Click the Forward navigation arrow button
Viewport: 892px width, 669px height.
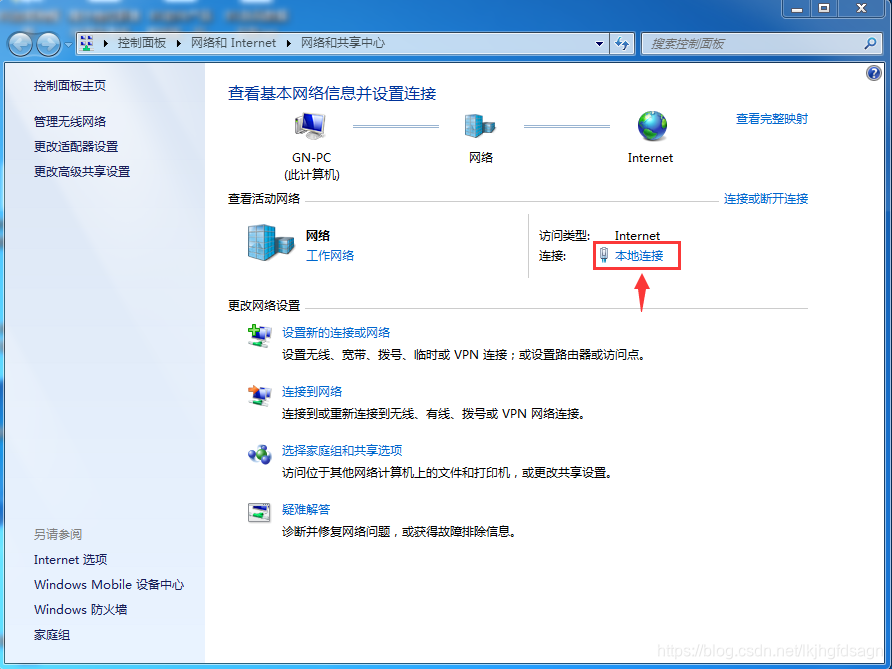(x=48, y=44)
